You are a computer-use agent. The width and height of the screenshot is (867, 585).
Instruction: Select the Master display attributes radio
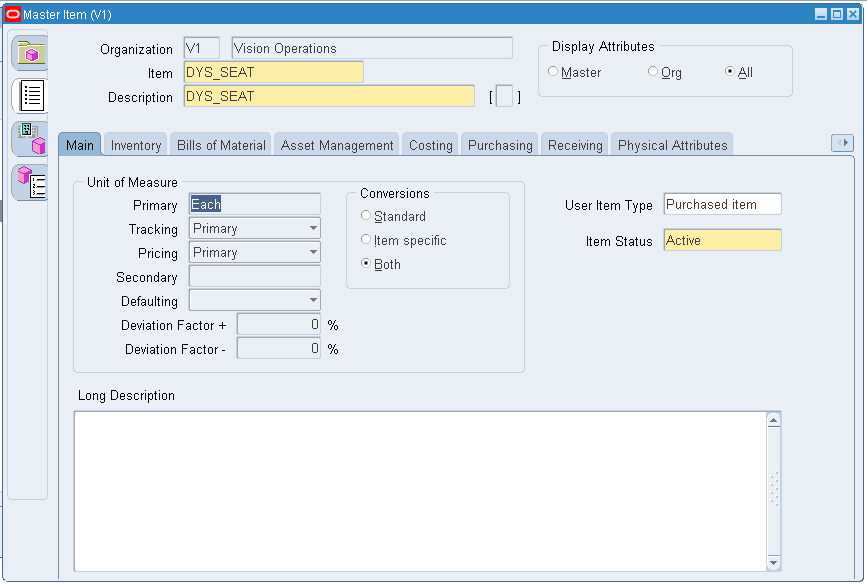tap(552, 71)
